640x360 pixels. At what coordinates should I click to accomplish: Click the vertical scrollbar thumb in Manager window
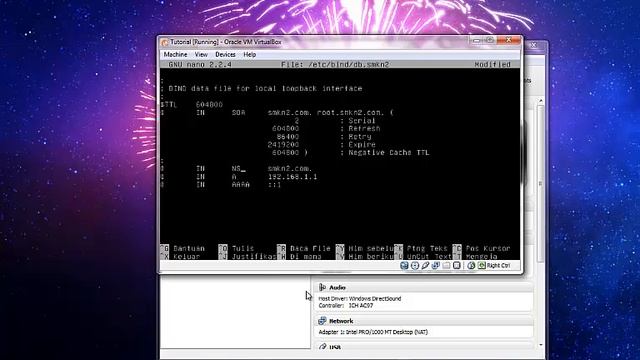[x=541, y=184]
